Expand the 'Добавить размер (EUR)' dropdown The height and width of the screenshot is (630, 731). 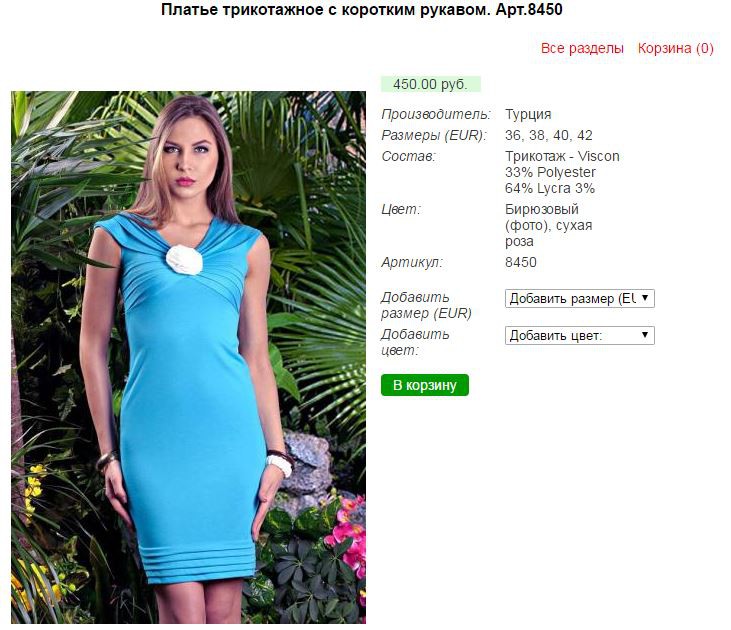pyautogui.click(x=579, y=298)
